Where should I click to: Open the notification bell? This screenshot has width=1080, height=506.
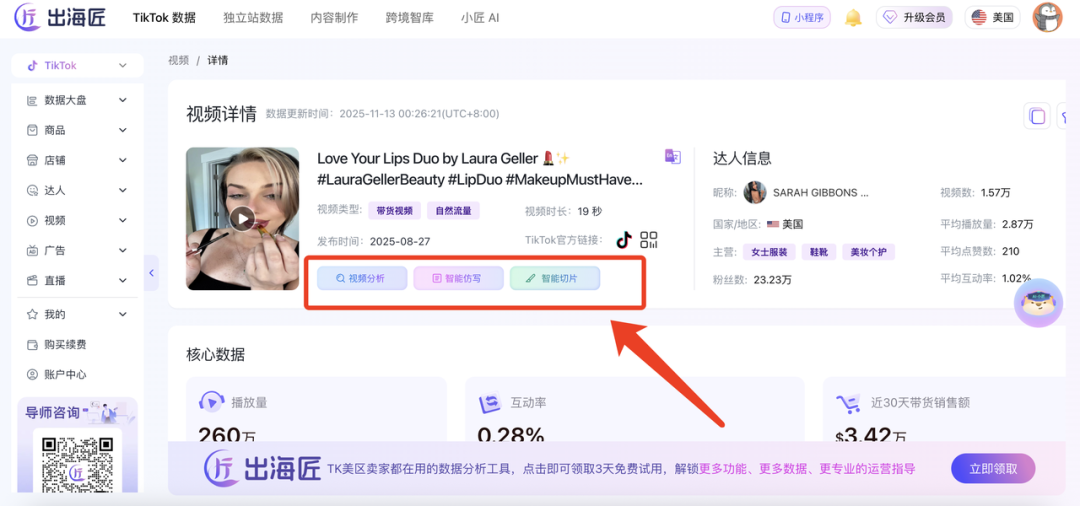[853, 18]
